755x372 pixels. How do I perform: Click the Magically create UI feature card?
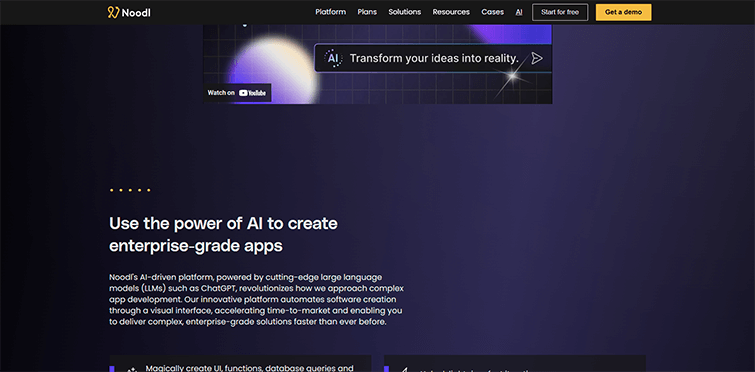click(x=240, y=364)
